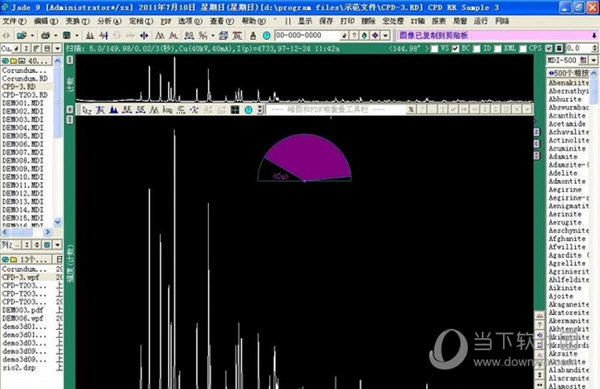The width and height of the screenshot is (600, 389).
Task: Toggle the ID checkbox
Action: (476, 49)
